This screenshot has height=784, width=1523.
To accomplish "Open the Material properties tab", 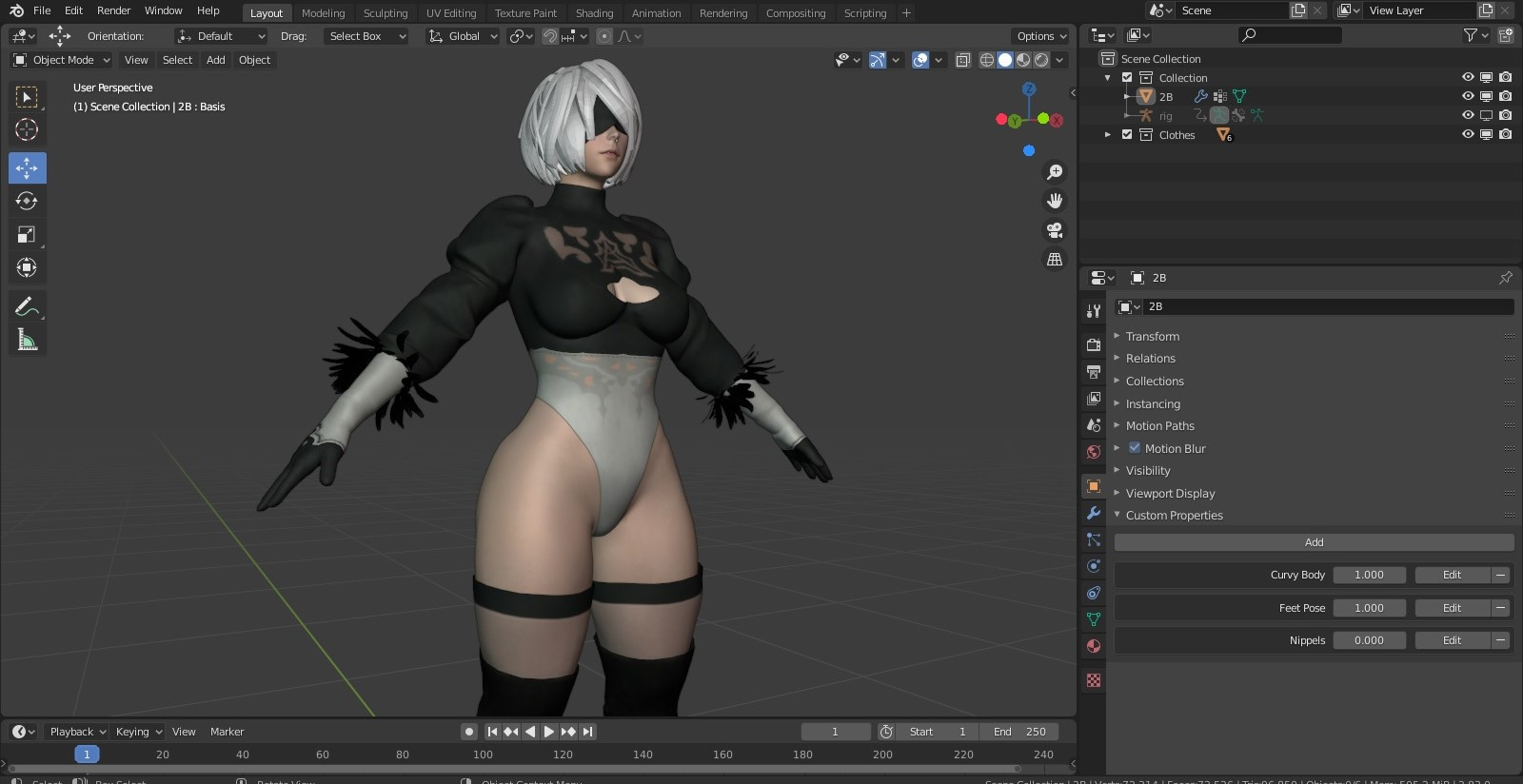I will point(1094,646).
